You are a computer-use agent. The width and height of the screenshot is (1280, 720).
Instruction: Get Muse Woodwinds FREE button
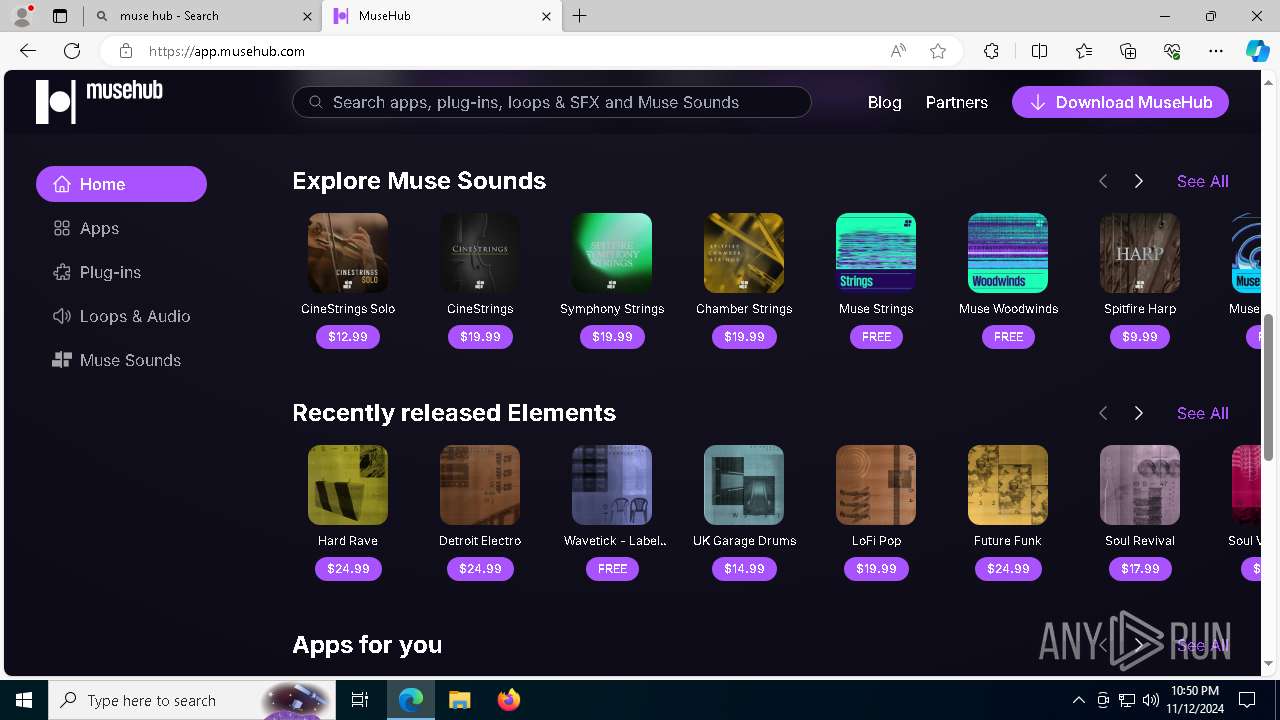tap(1008, 337)
